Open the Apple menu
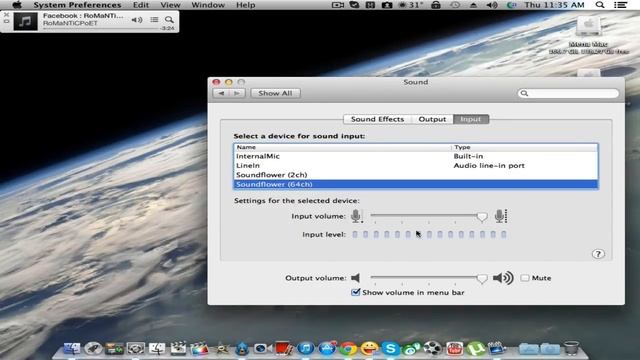The image size is (640, 360). click(17, 5)
